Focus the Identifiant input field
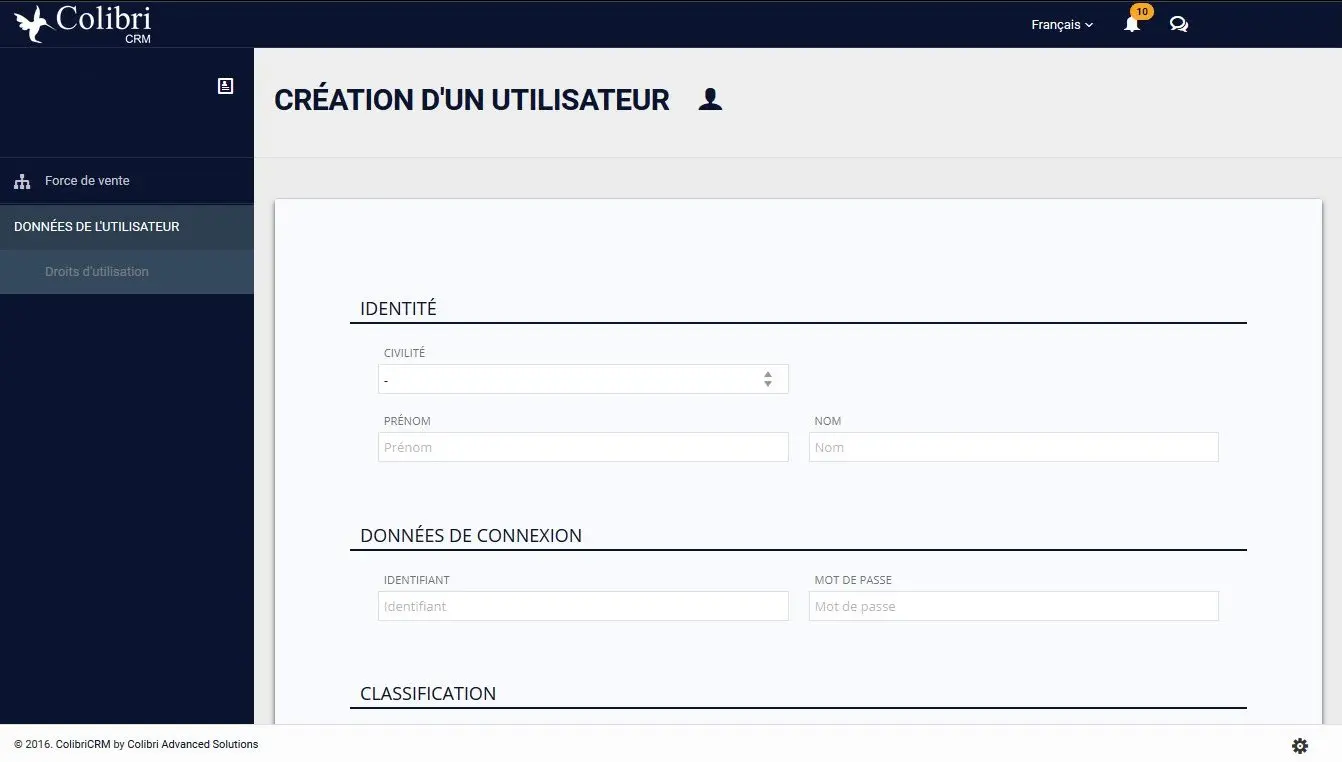 coord(583,606)
